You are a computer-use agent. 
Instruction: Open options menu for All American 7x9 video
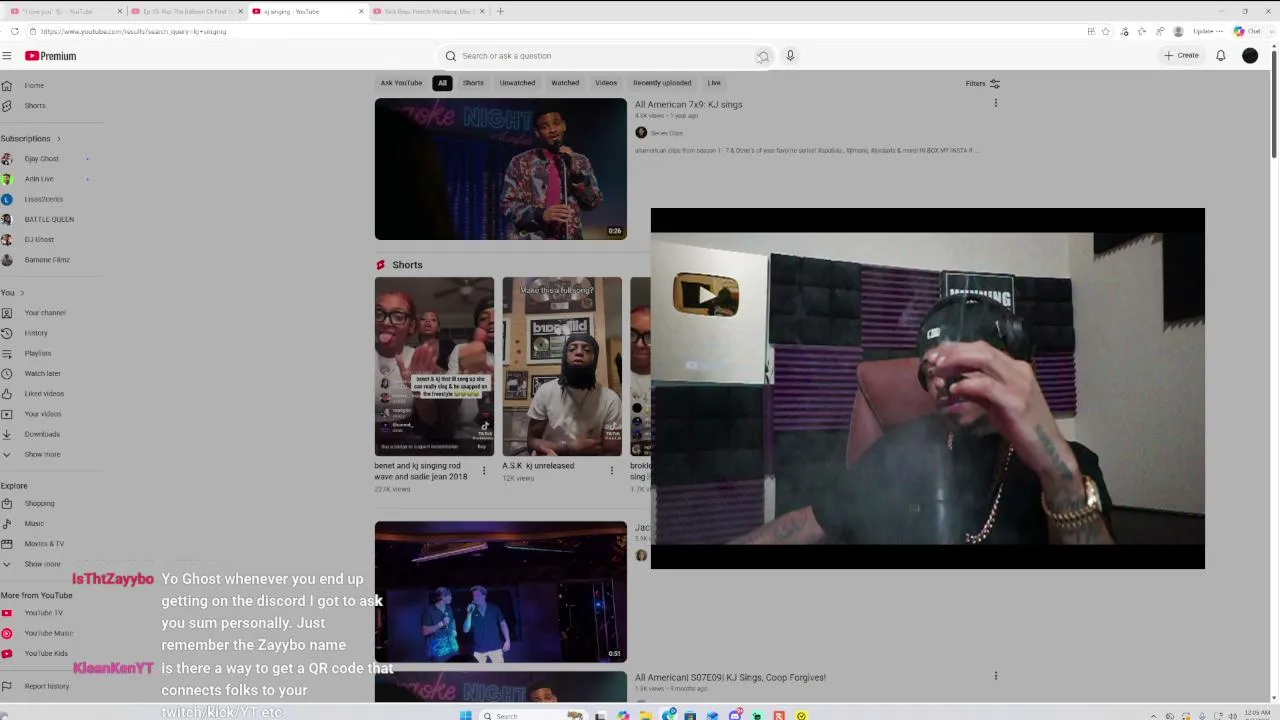pyautogui.click(x=996, y=103)
